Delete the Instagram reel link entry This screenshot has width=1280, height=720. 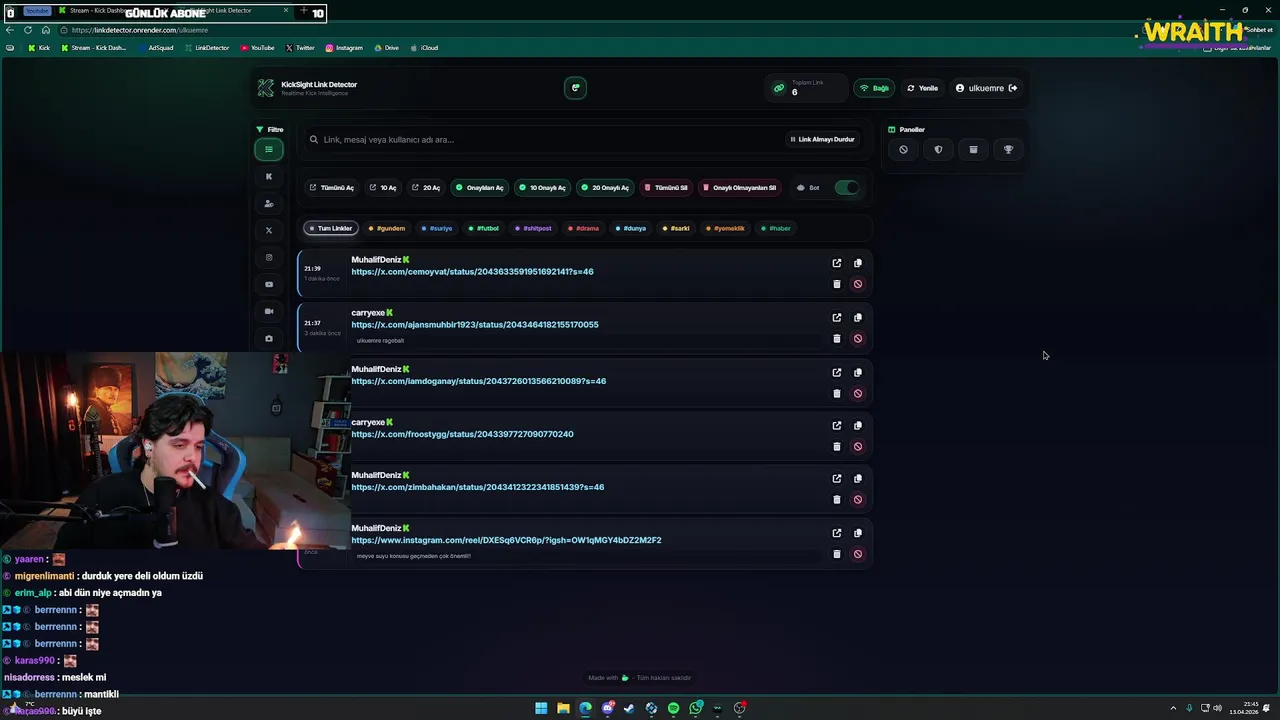tap(837, 554)
